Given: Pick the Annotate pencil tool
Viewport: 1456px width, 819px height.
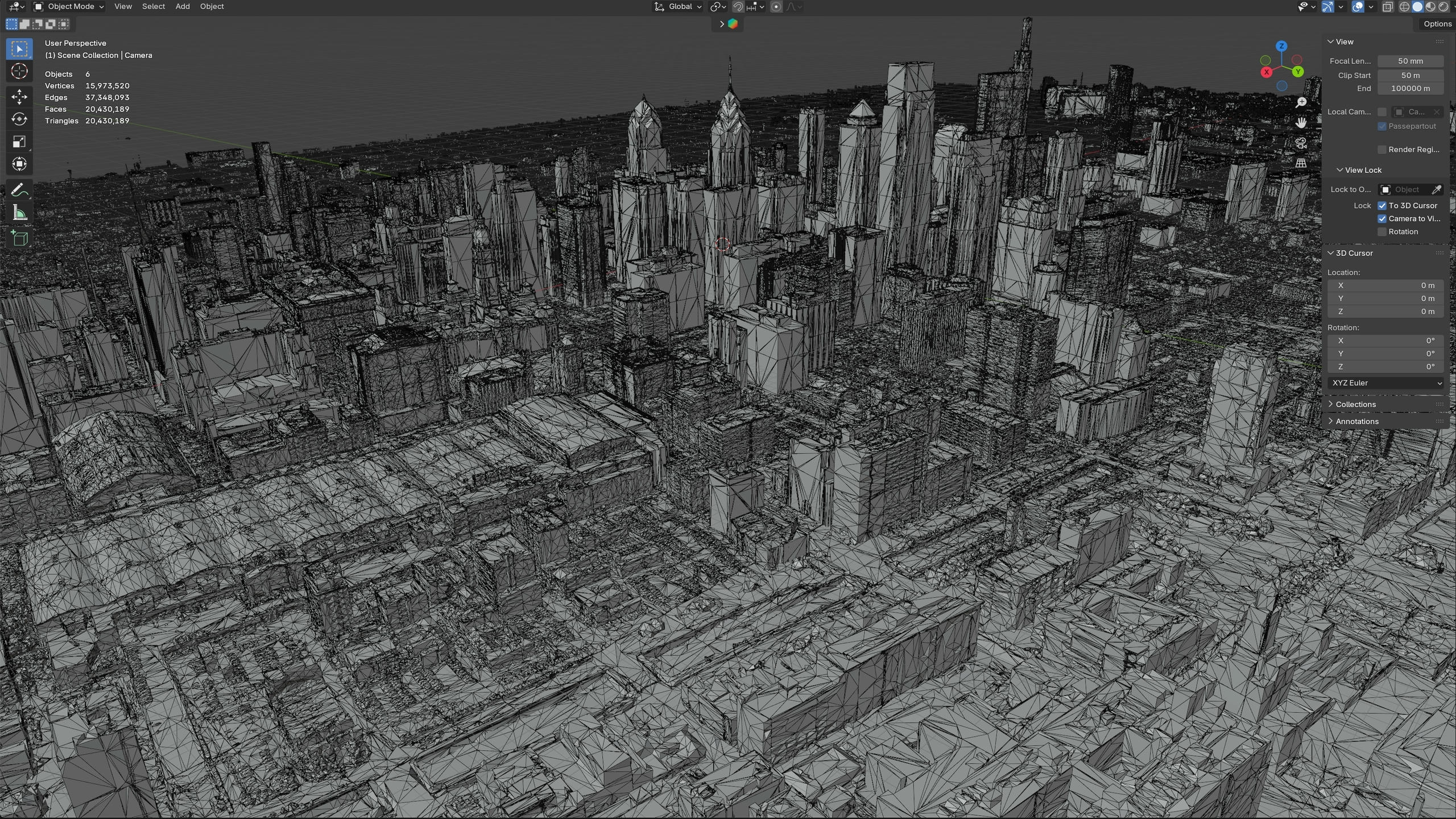Looking at the screenshot, I should (x=19, y=190).
